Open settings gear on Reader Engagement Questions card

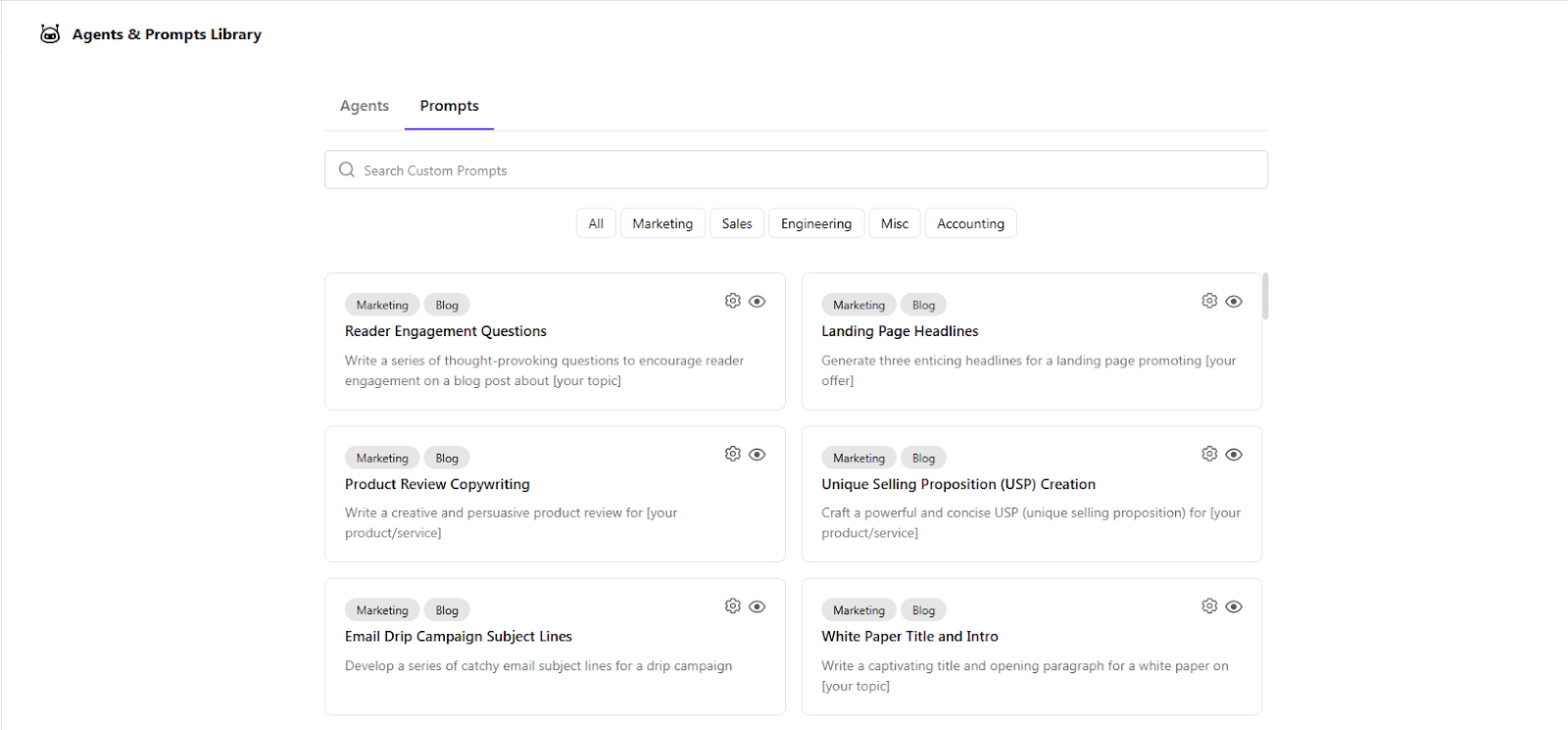point(733,301)
